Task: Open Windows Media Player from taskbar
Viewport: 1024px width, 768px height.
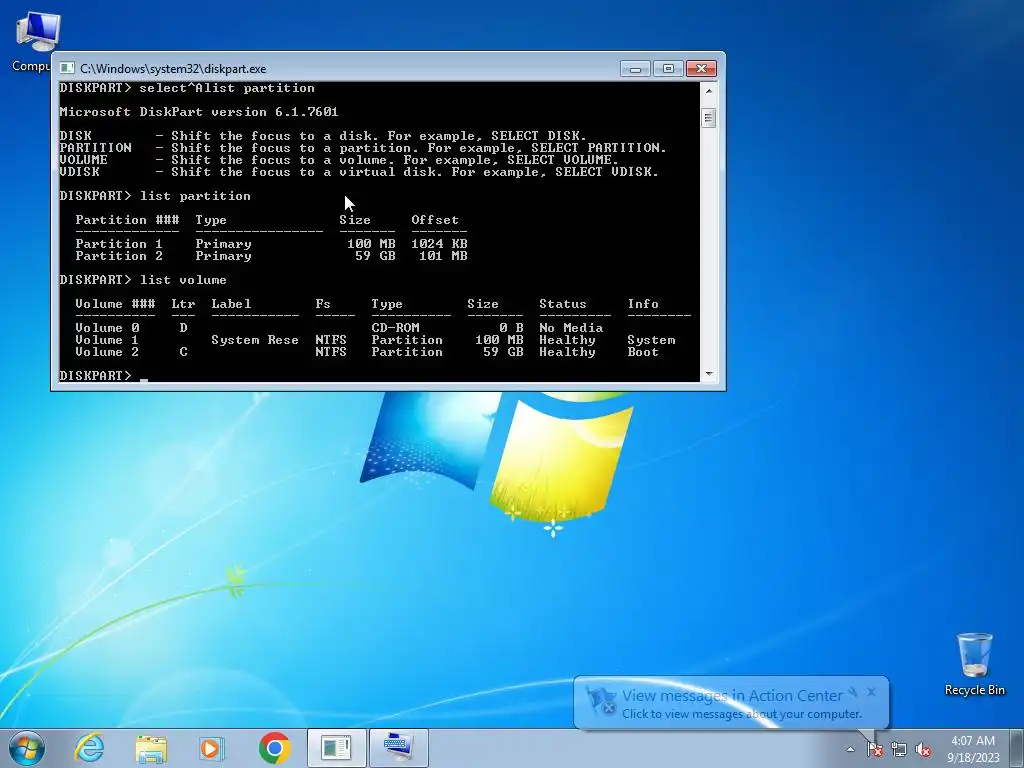Action: 212,748
